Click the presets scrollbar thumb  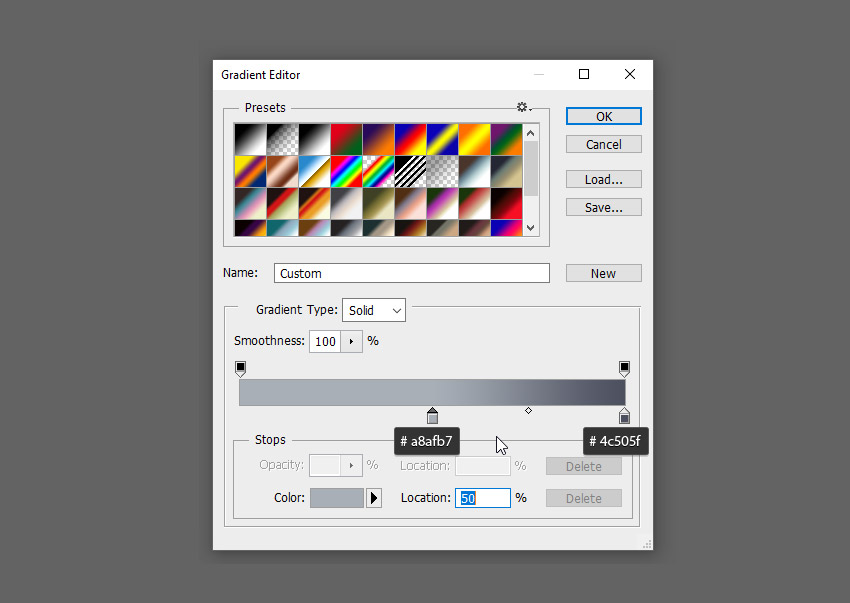[x=531, y=169]
